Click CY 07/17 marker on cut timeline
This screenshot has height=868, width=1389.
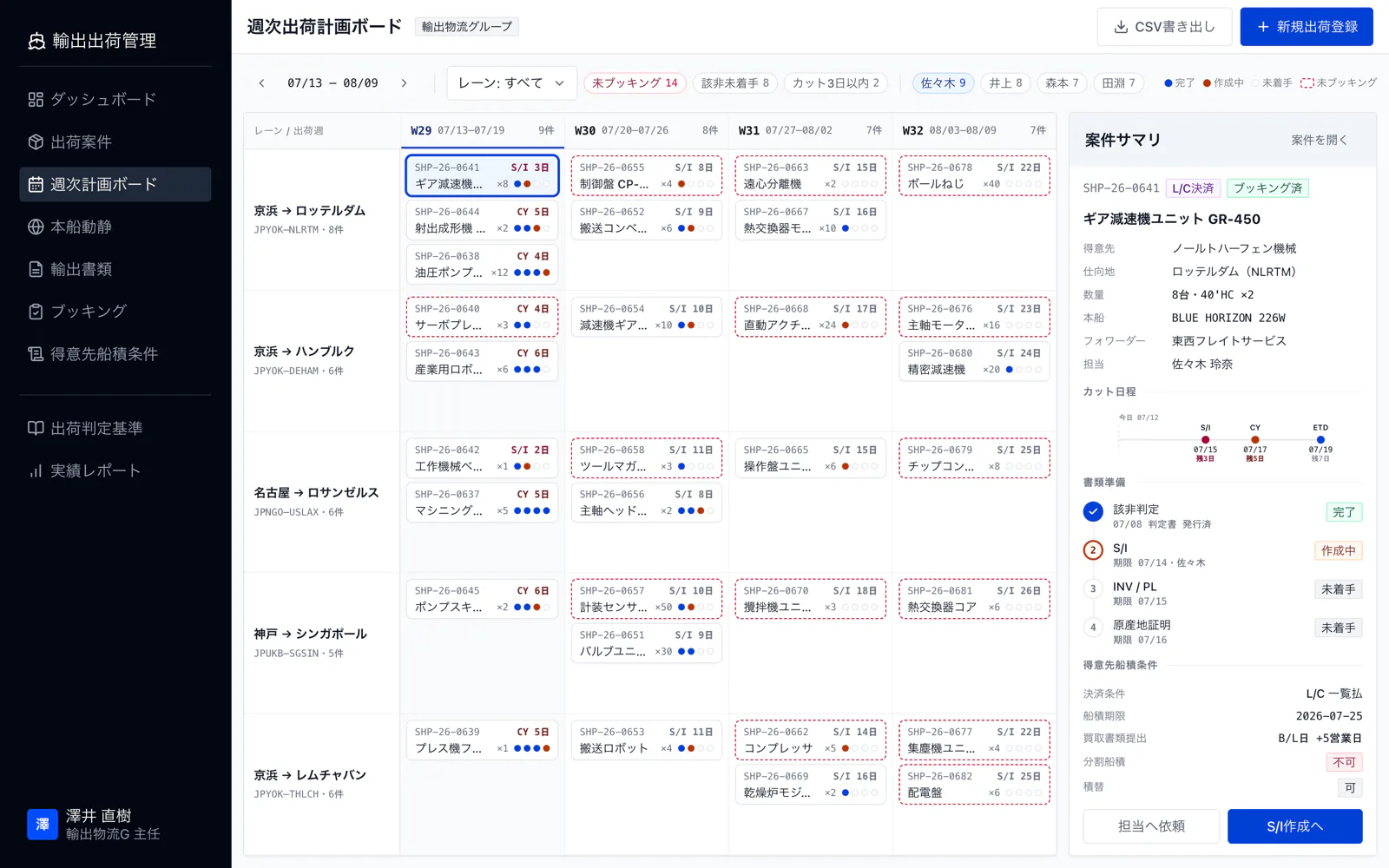[1254, 440]
